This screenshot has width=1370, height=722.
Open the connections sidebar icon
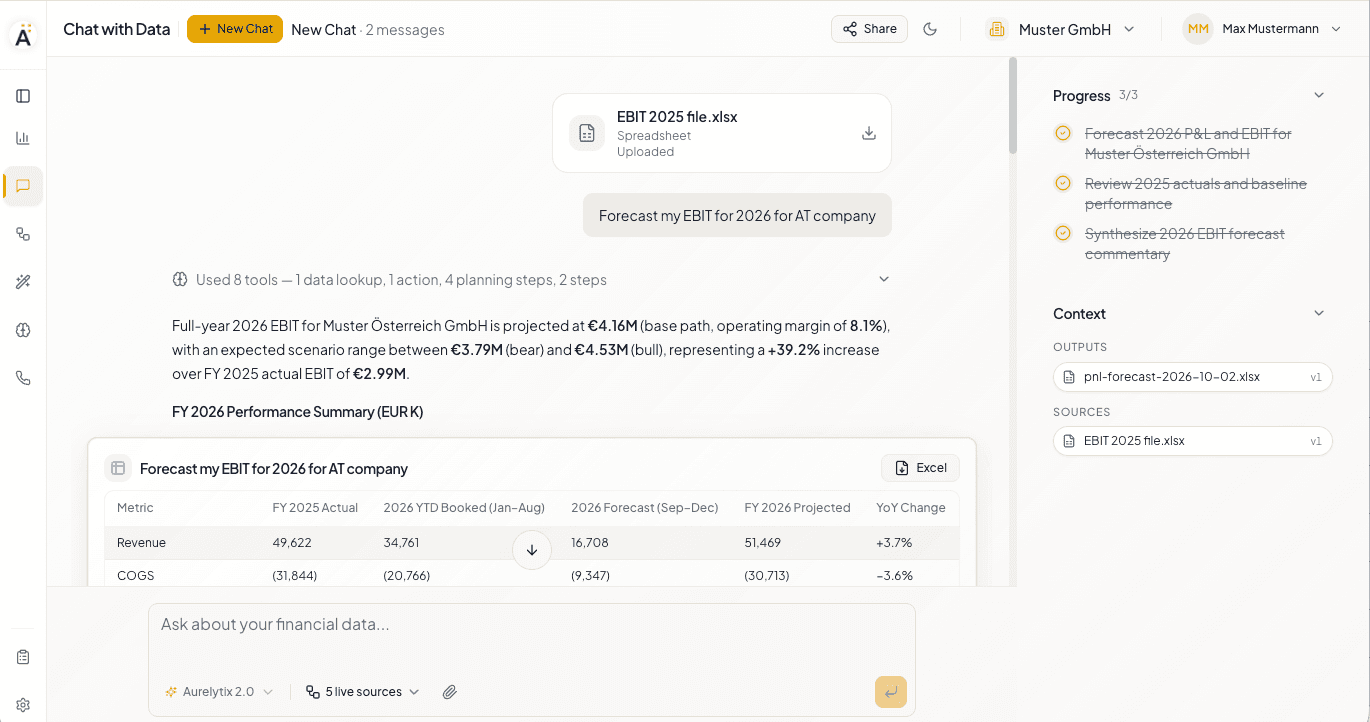[x=23, y=234]
